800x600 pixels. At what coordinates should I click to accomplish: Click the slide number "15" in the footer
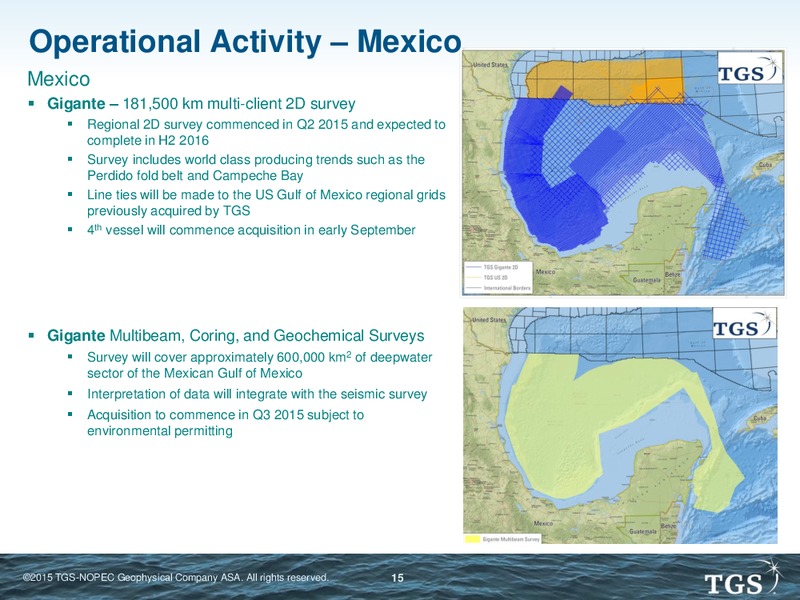[x=397, y=578]
